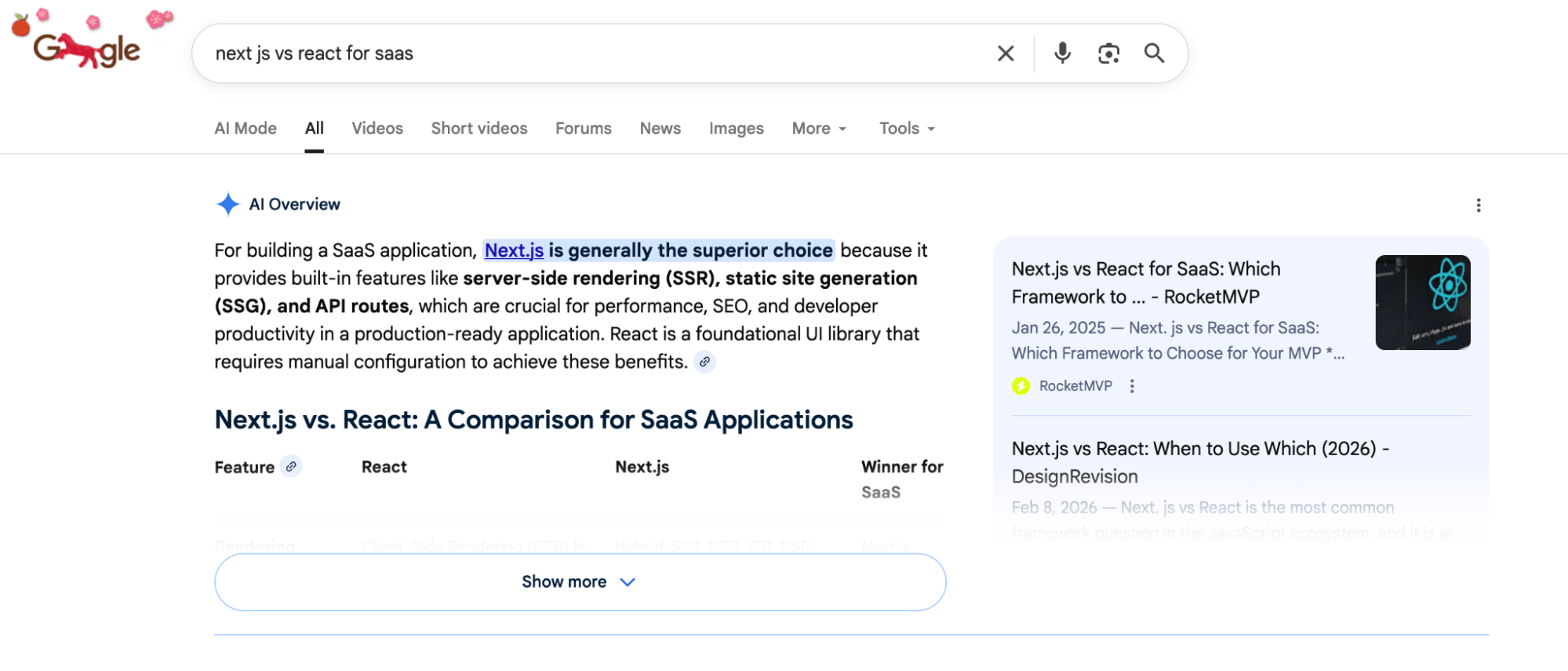Image resolution: width=1568 pixels, height=671 pixels.
Task: Select the All results tab
Action: coord(315,129)
